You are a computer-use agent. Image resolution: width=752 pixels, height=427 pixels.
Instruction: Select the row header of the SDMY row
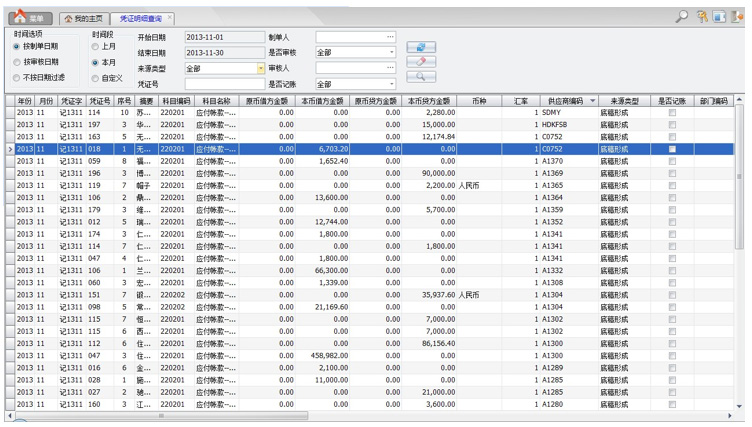click(x=10, y=113)
